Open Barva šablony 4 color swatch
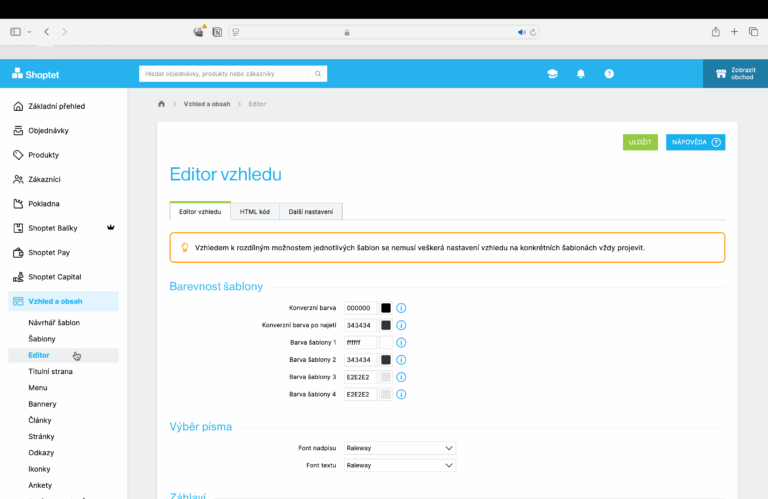 (x=386, y=394)
